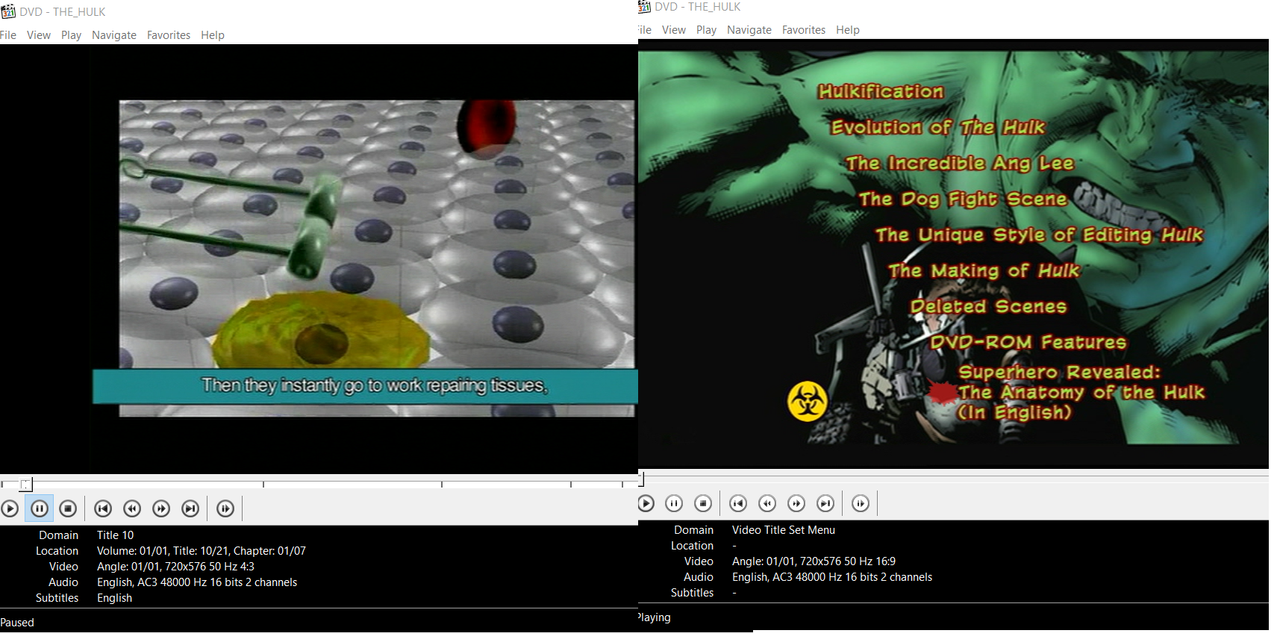Click 'Video Title Set Menu' domain text
Screen dimensions: 1280x634
click(x=783, y=530)
